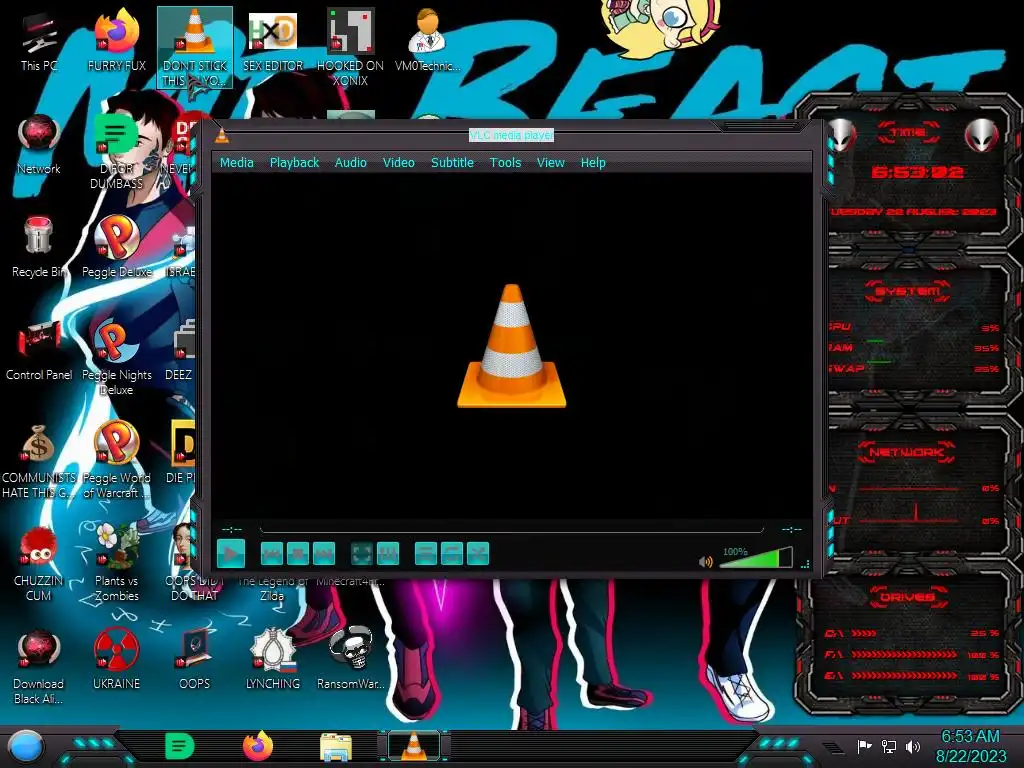Click the Start orb on taskbar
Viewport: 1024px width, 768px height.
25,747
